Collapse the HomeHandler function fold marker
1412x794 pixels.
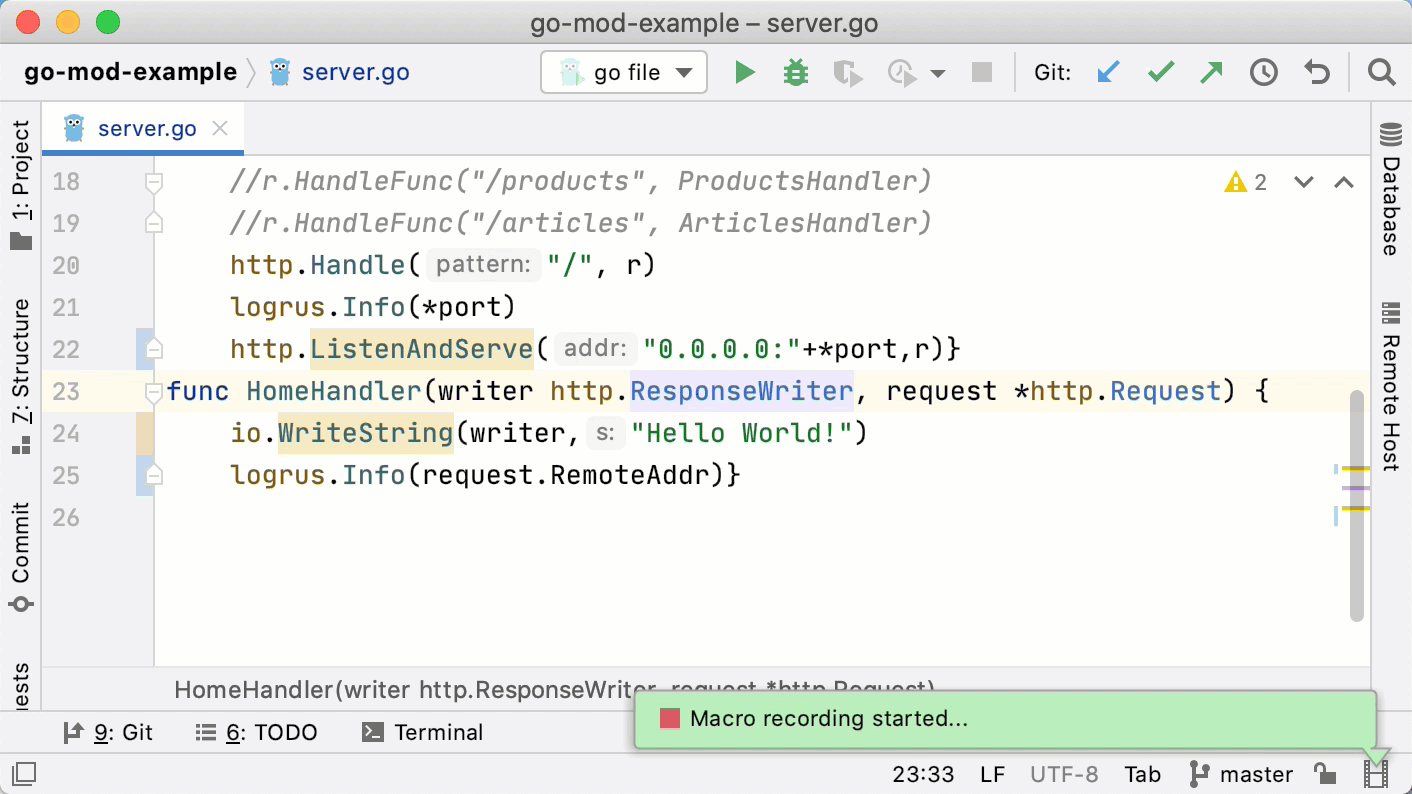click(x=153, y=391)
